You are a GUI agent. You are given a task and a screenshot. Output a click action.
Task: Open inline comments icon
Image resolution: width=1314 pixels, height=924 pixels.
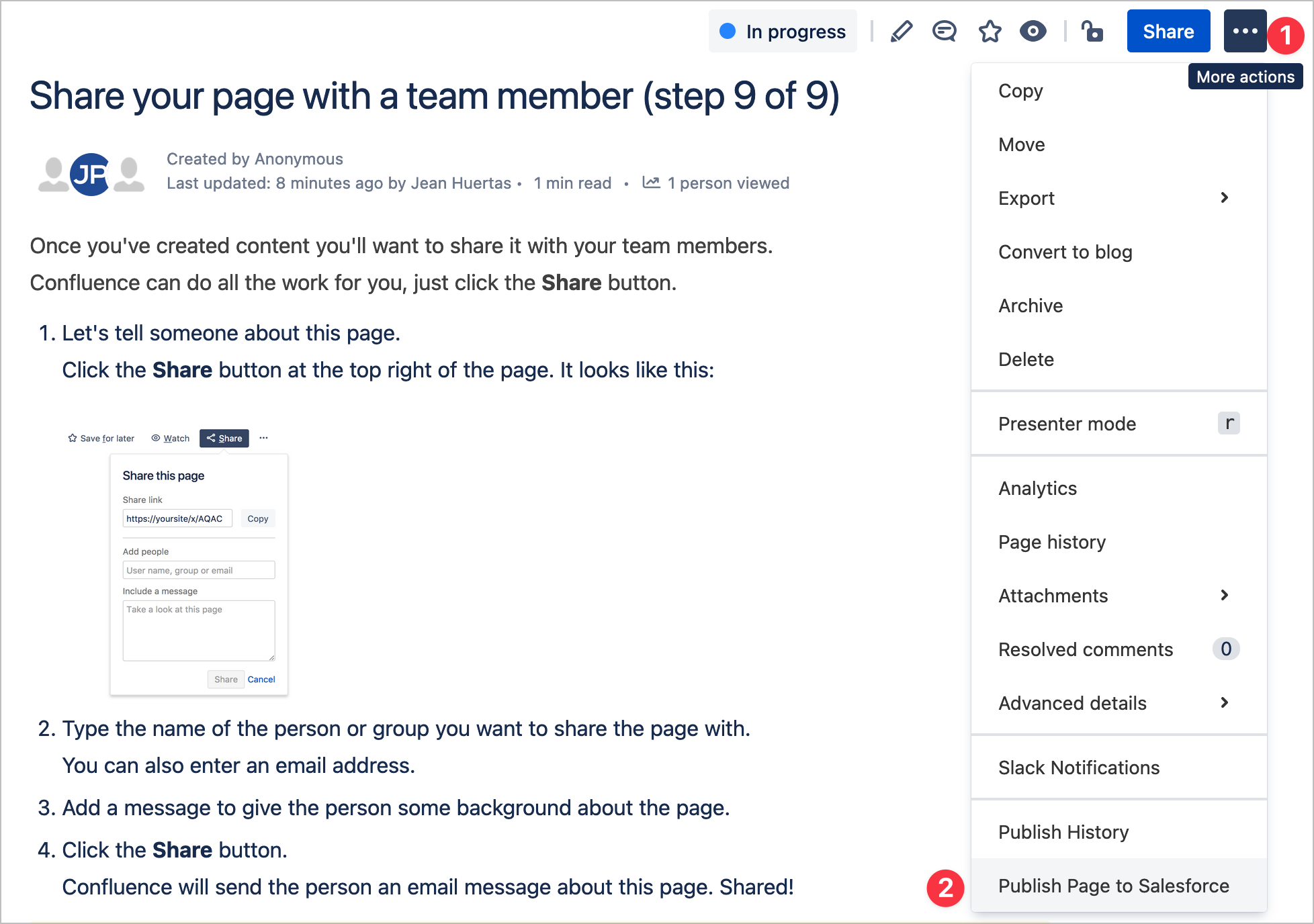945,32
